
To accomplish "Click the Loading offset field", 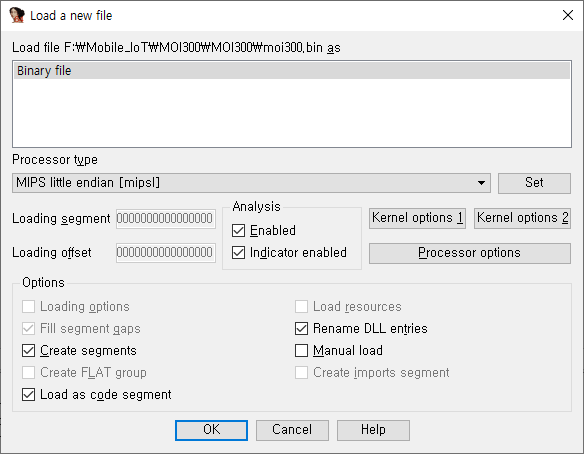I will click(166, 253).
